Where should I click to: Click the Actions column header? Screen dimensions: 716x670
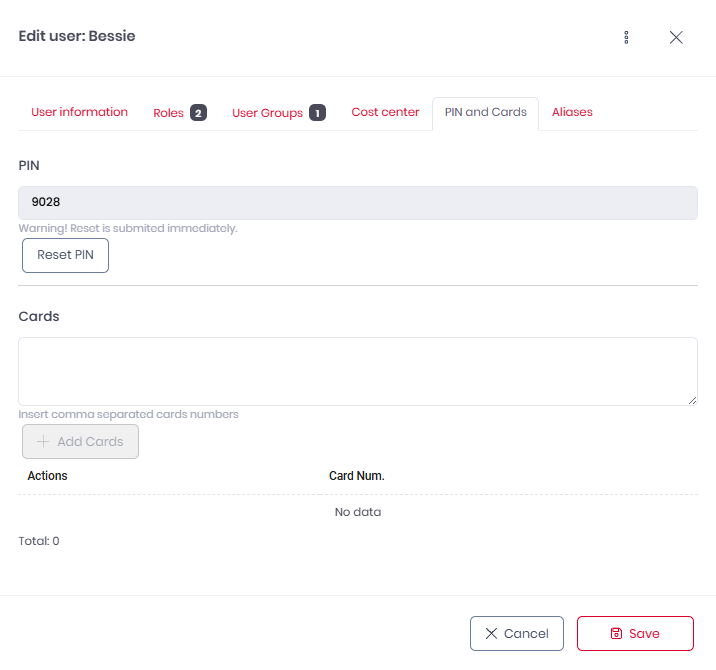point(47,476)
